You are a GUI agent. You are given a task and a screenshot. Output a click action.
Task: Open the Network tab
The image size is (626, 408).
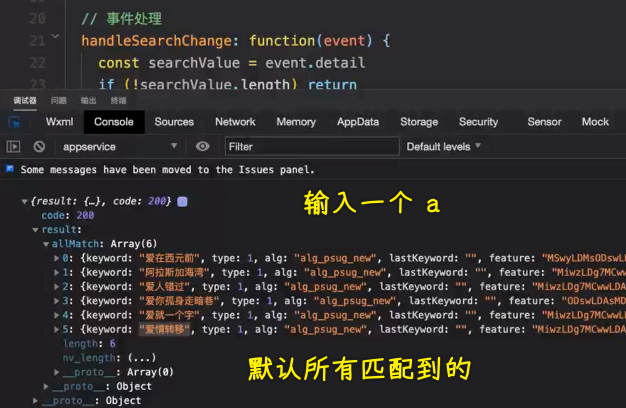[x=235, y=122]
